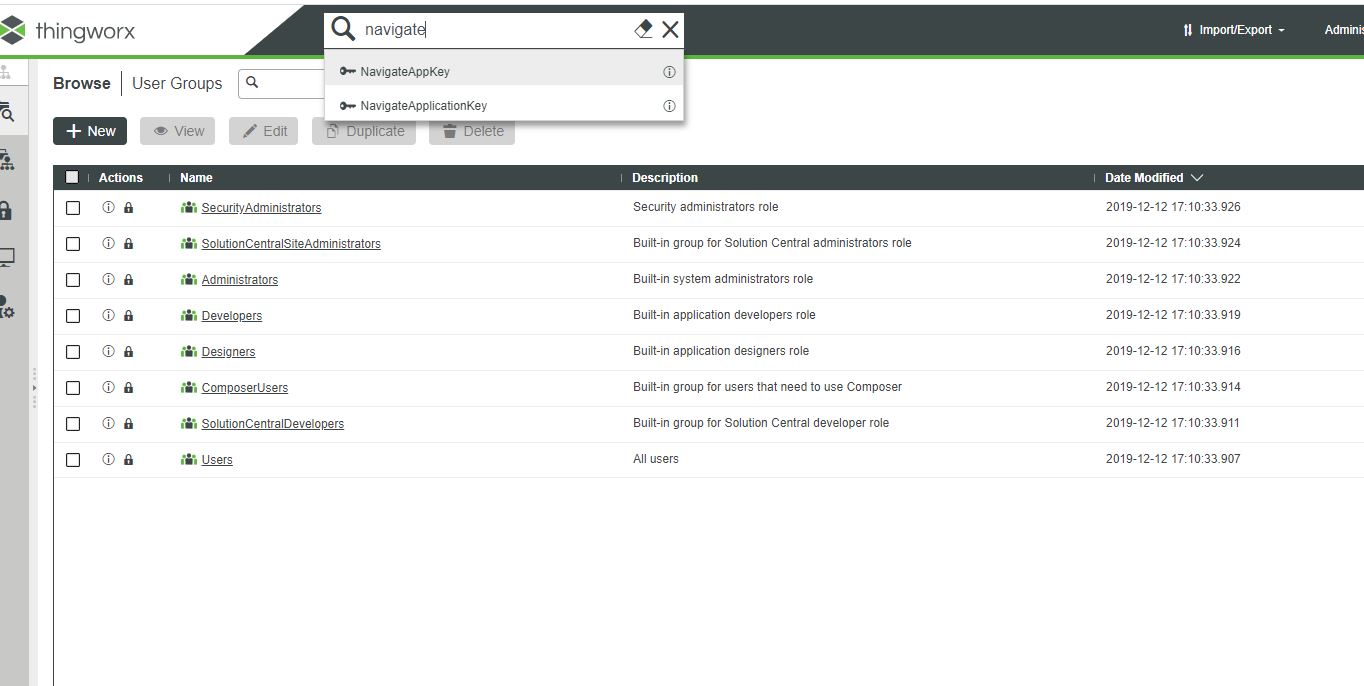1364x686 pixels.
Task: Click lock icon for SolutionCentralDevelopers row
Action: (x=128, y=424)
